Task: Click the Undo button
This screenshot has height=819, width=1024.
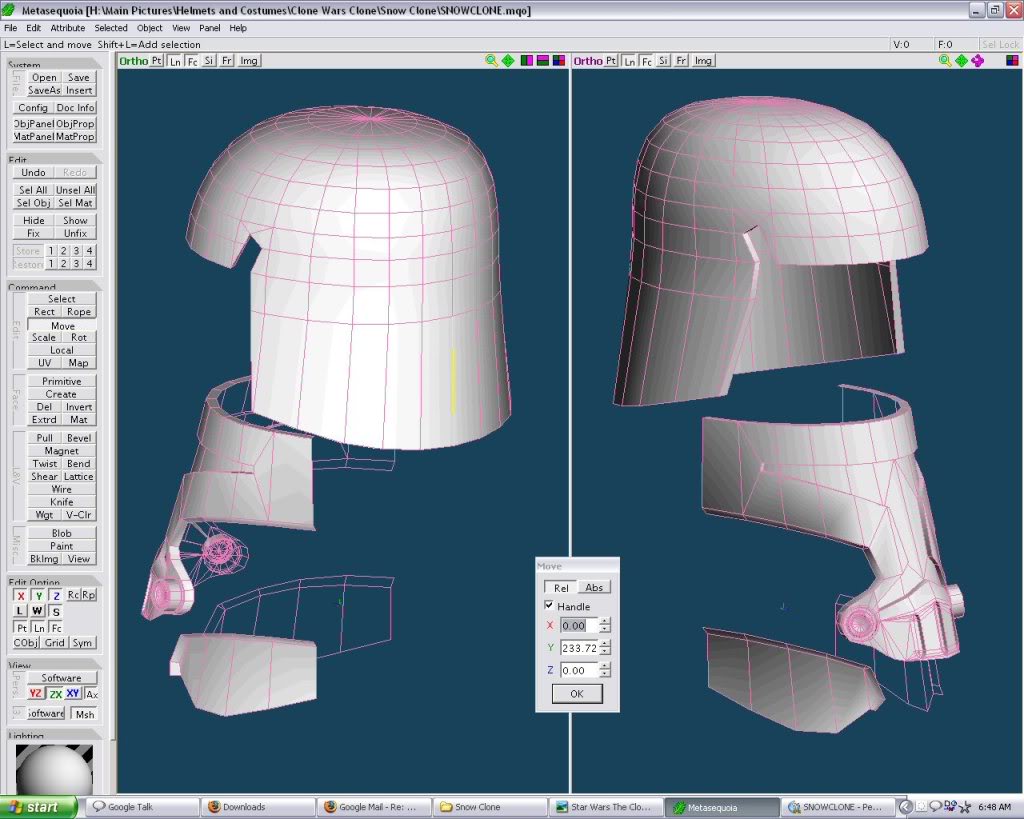Action: click(x=33, y=172)
